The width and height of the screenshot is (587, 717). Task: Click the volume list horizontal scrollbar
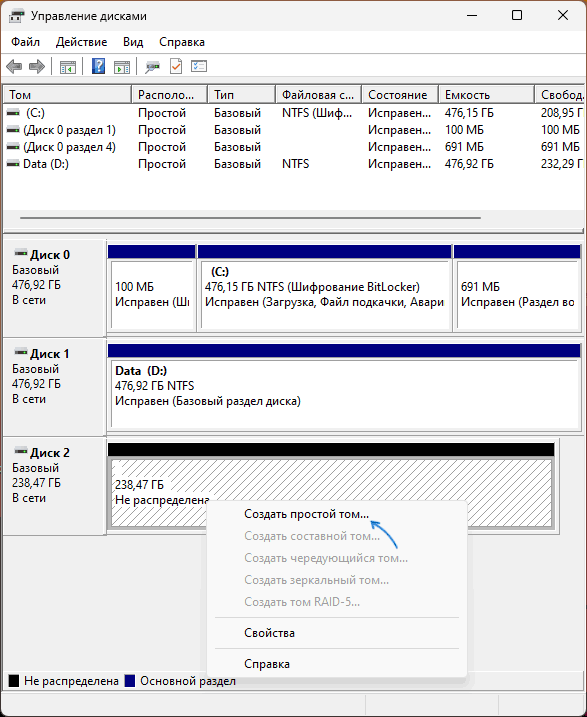coord(250,218)
